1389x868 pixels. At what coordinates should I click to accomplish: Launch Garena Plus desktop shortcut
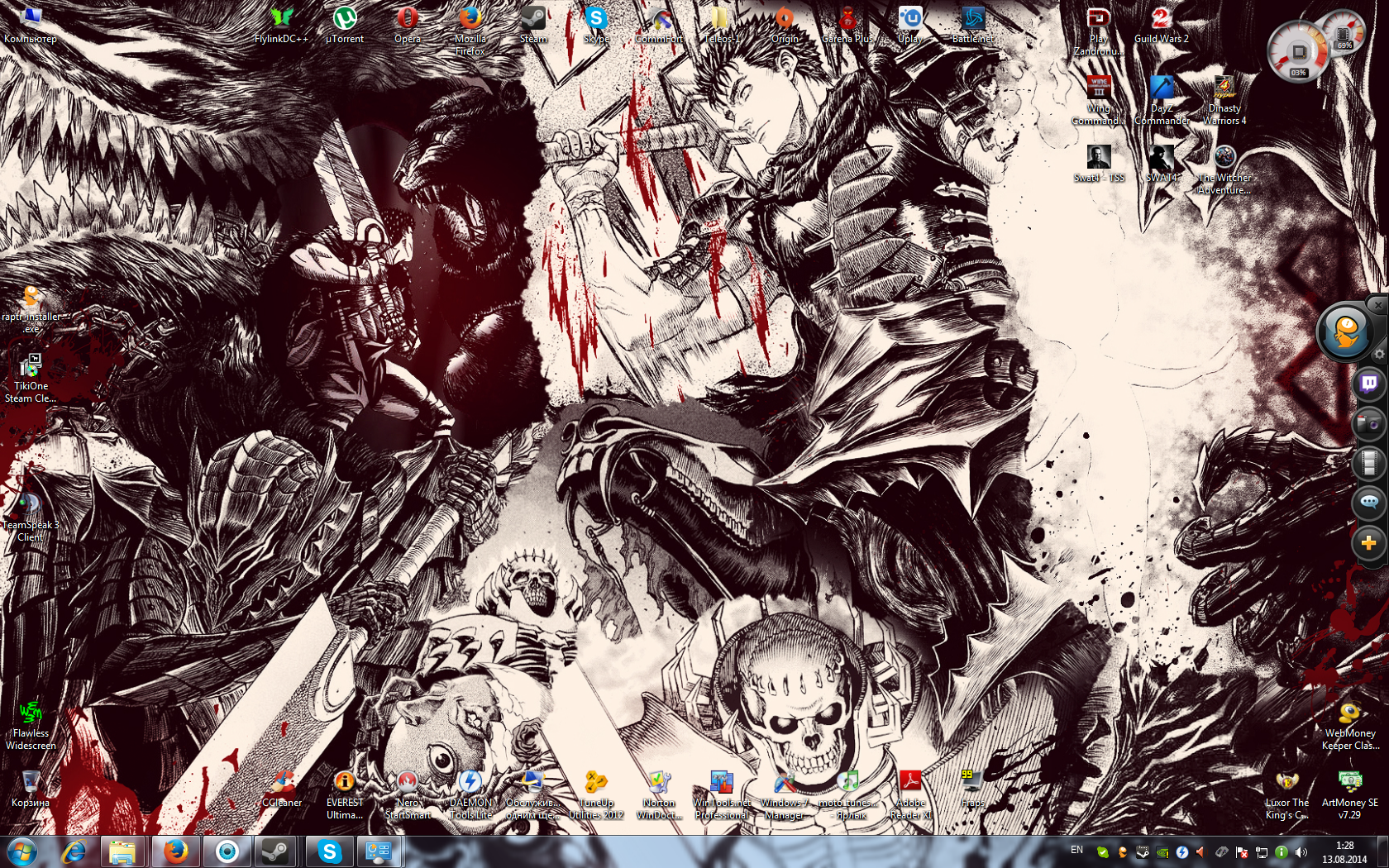pos(847,25)
